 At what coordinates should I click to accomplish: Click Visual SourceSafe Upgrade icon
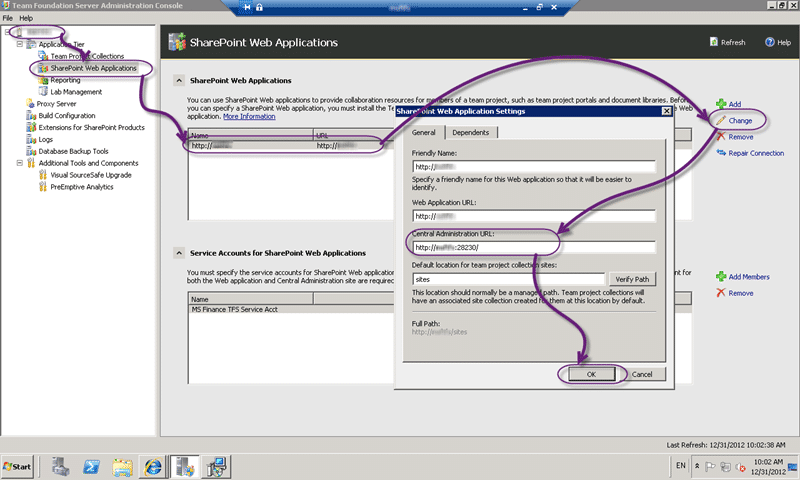pyautogui.click(x=43, y=175)
